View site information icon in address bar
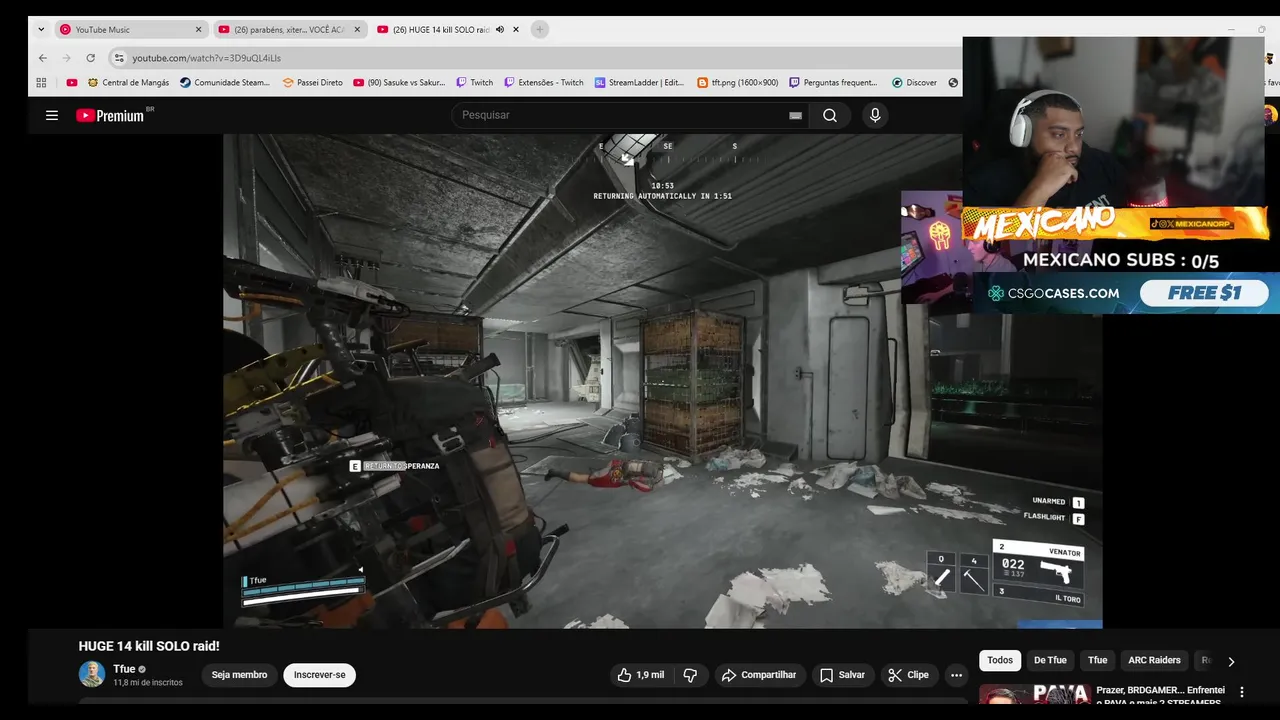This screenshot has width=1280, height=720. [119, 58]
